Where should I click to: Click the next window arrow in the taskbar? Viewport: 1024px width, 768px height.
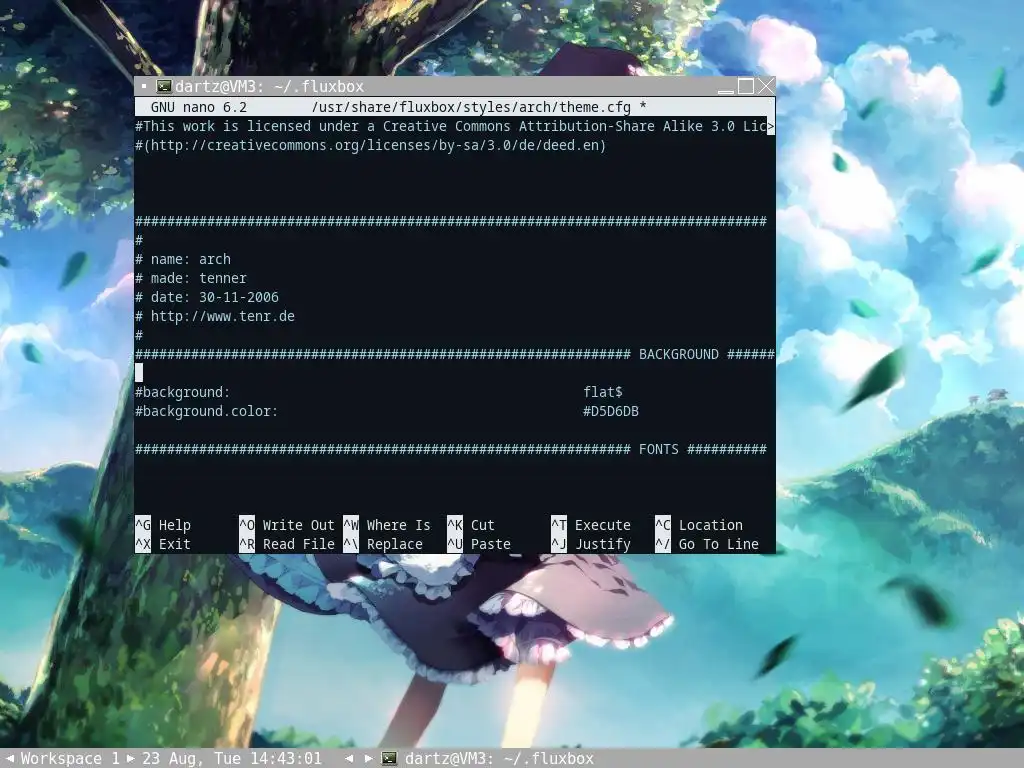(x=369, y=758)
